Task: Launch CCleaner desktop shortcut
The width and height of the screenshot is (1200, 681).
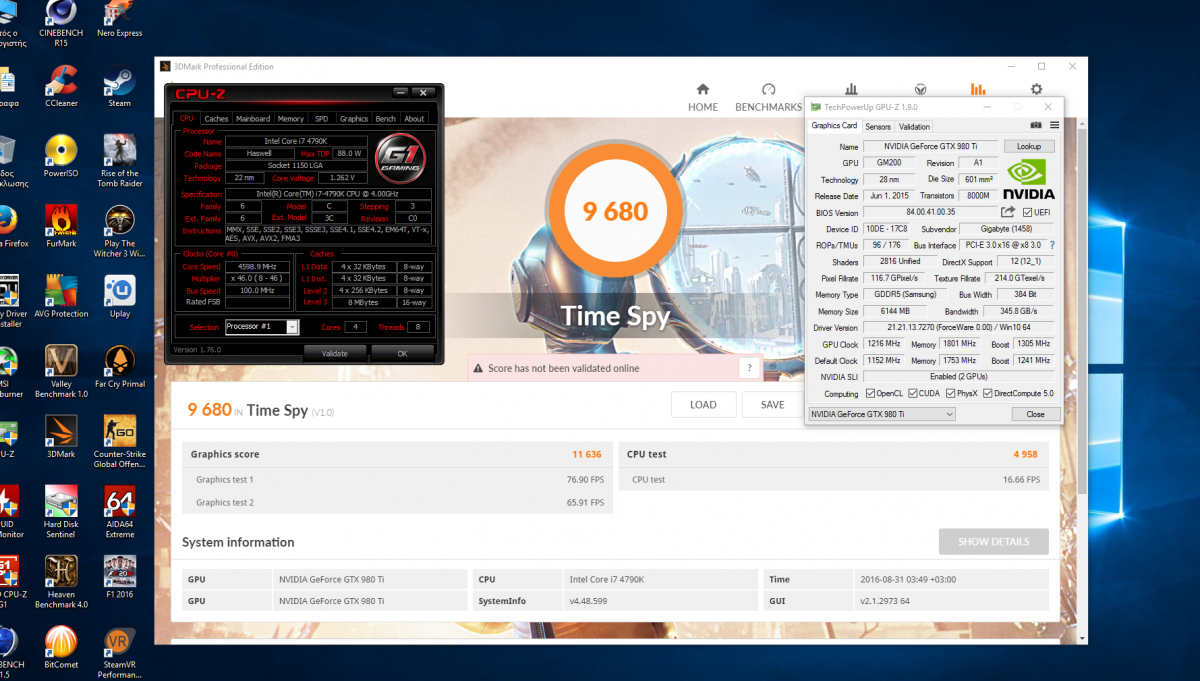Action: pyautogui.click(x=61, y=85)
